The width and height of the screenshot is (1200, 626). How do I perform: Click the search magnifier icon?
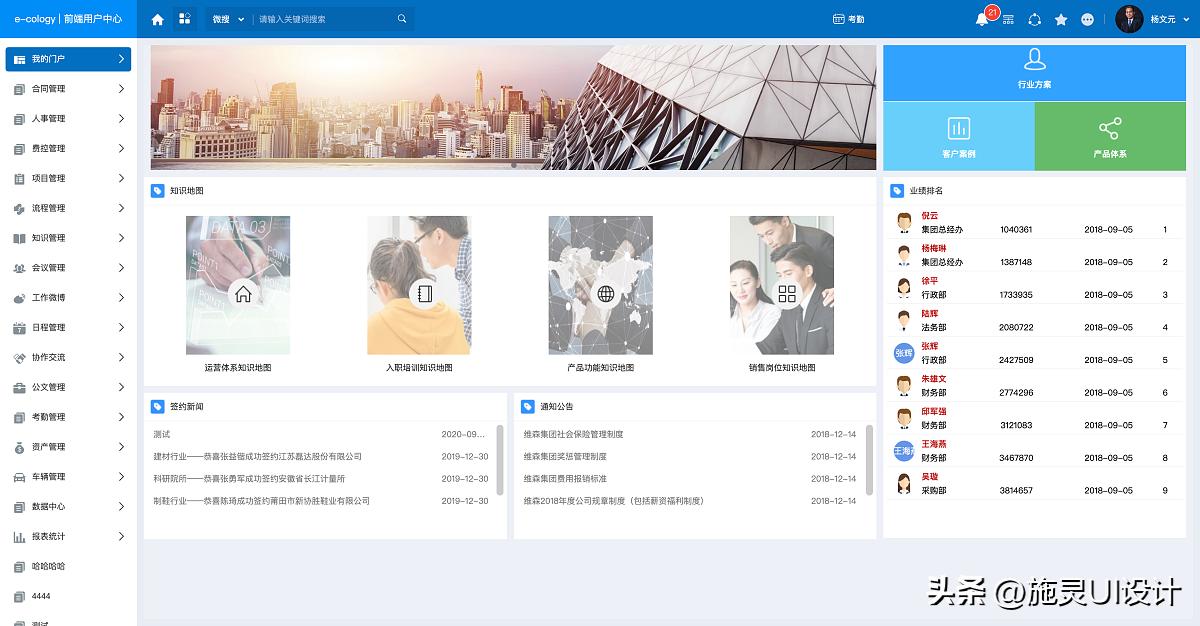point(402,19)
